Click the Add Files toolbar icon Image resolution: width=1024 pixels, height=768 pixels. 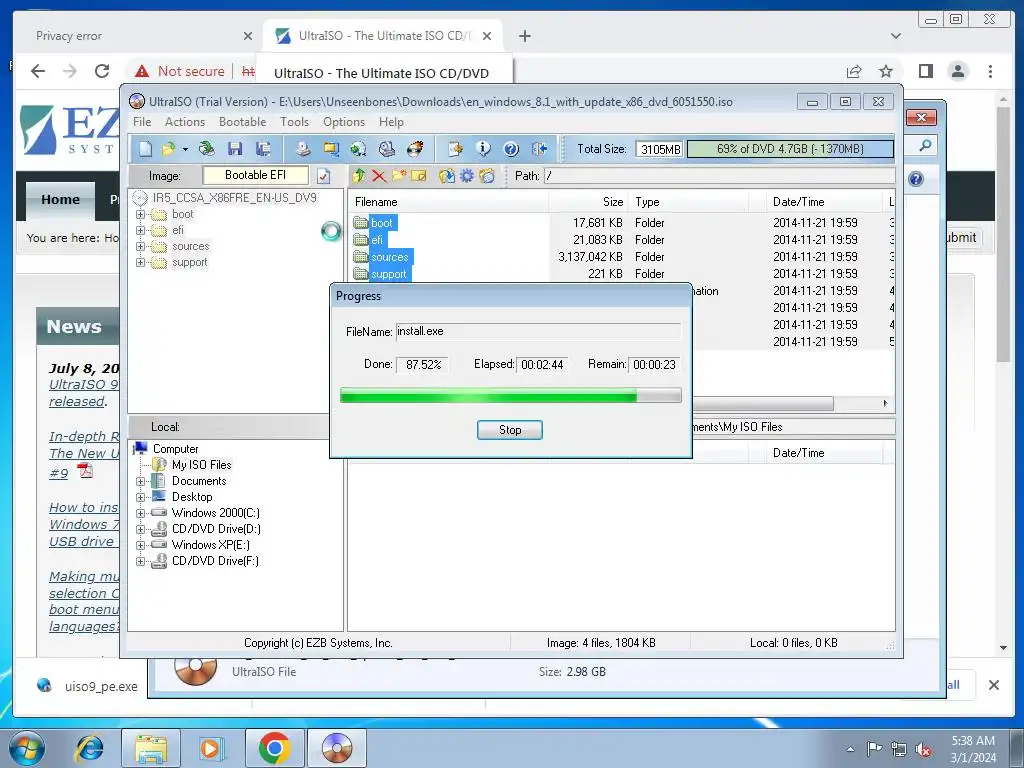[455, 149]
